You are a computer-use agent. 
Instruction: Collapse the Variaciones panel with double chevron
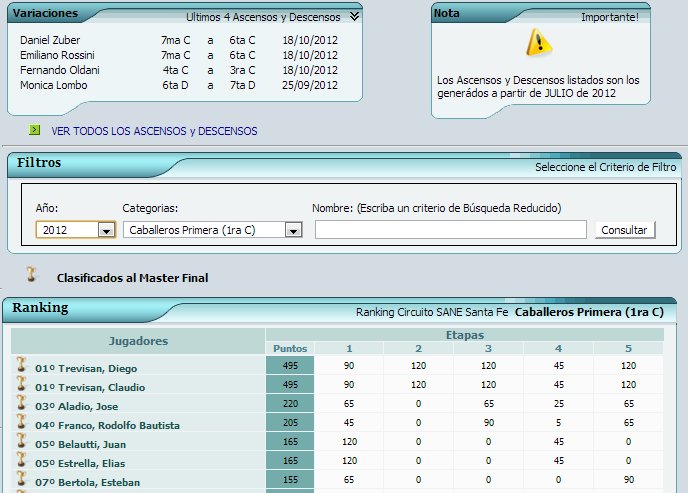[x=354, y=17]
